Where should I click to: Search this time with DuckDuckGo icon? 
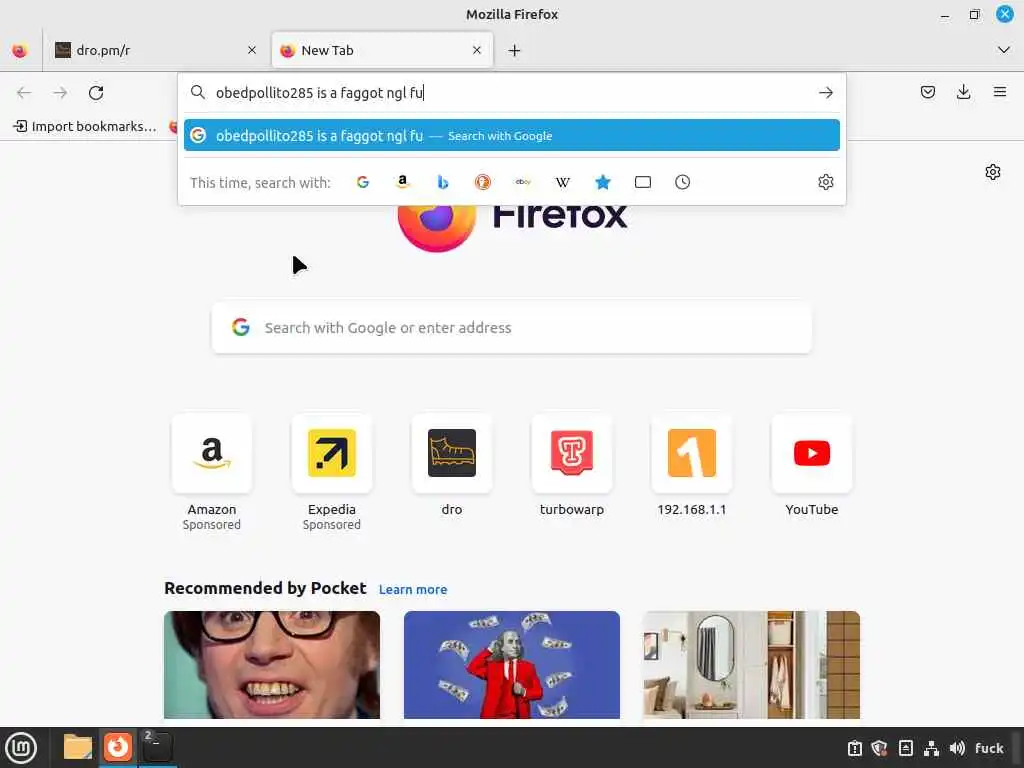point(483,182)
